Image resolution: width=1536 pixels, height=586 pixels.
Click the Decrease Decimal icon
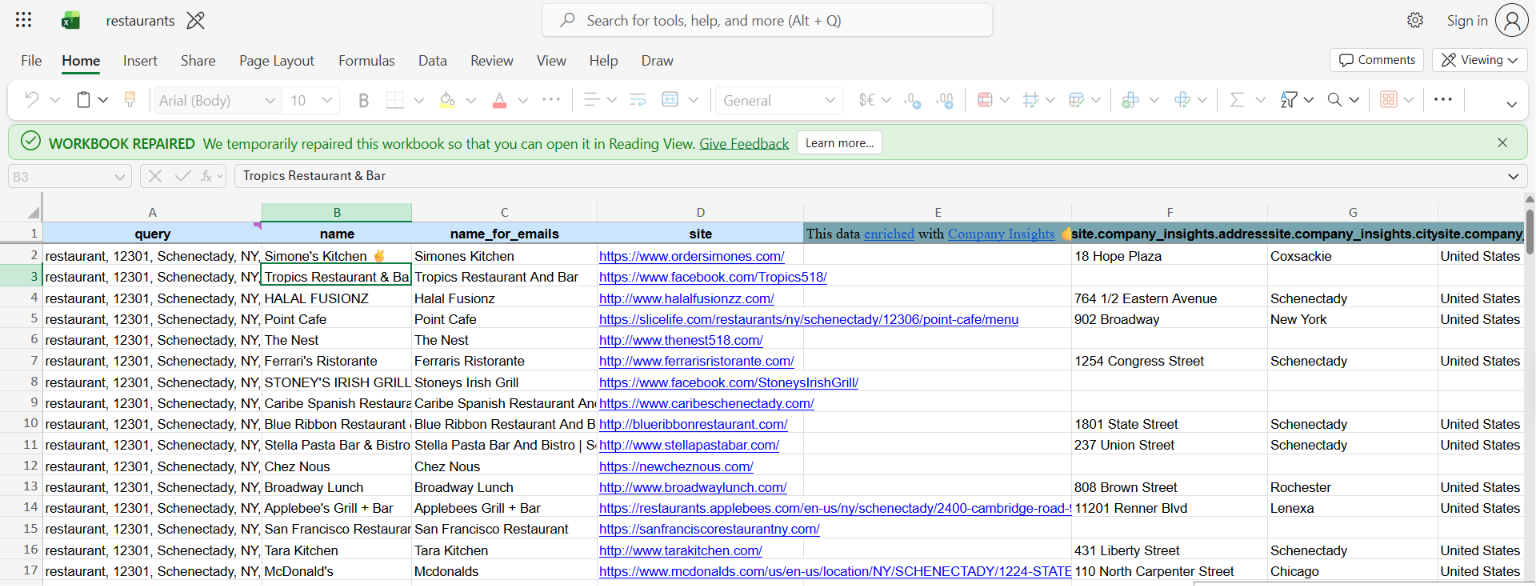[912, 100]
